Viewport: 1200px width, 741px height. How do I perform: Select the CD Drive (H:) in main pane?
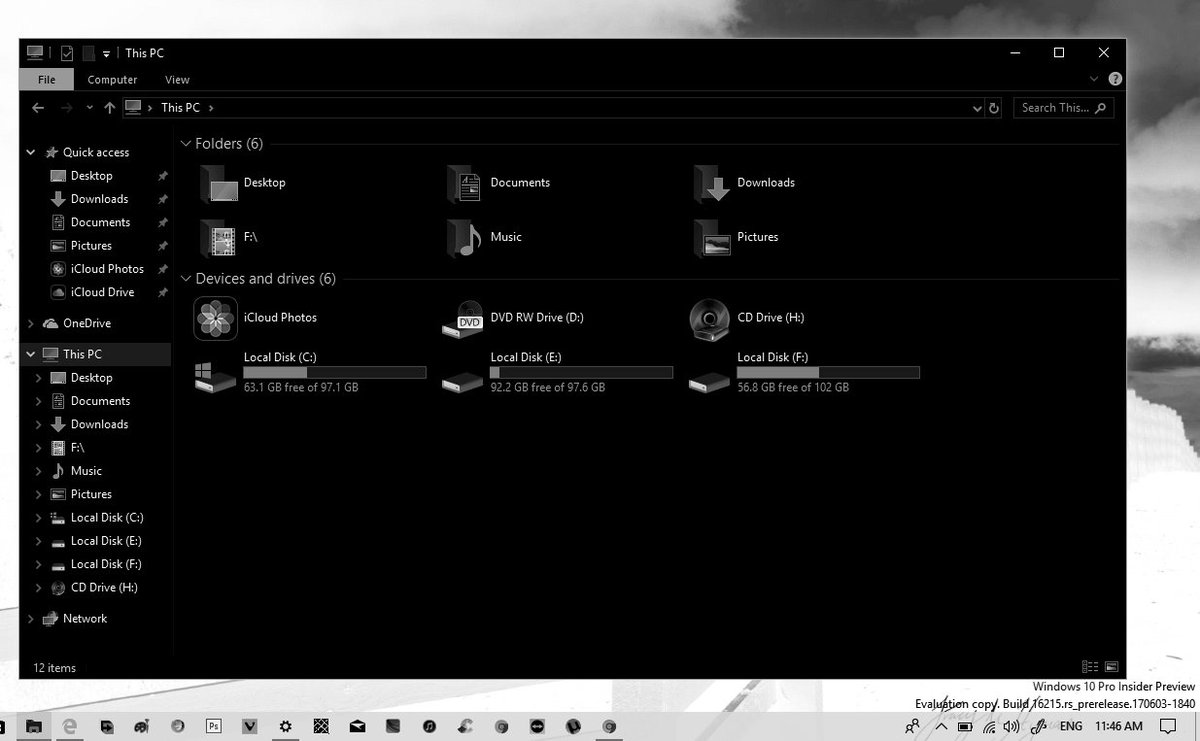click(x=747, y=318)
